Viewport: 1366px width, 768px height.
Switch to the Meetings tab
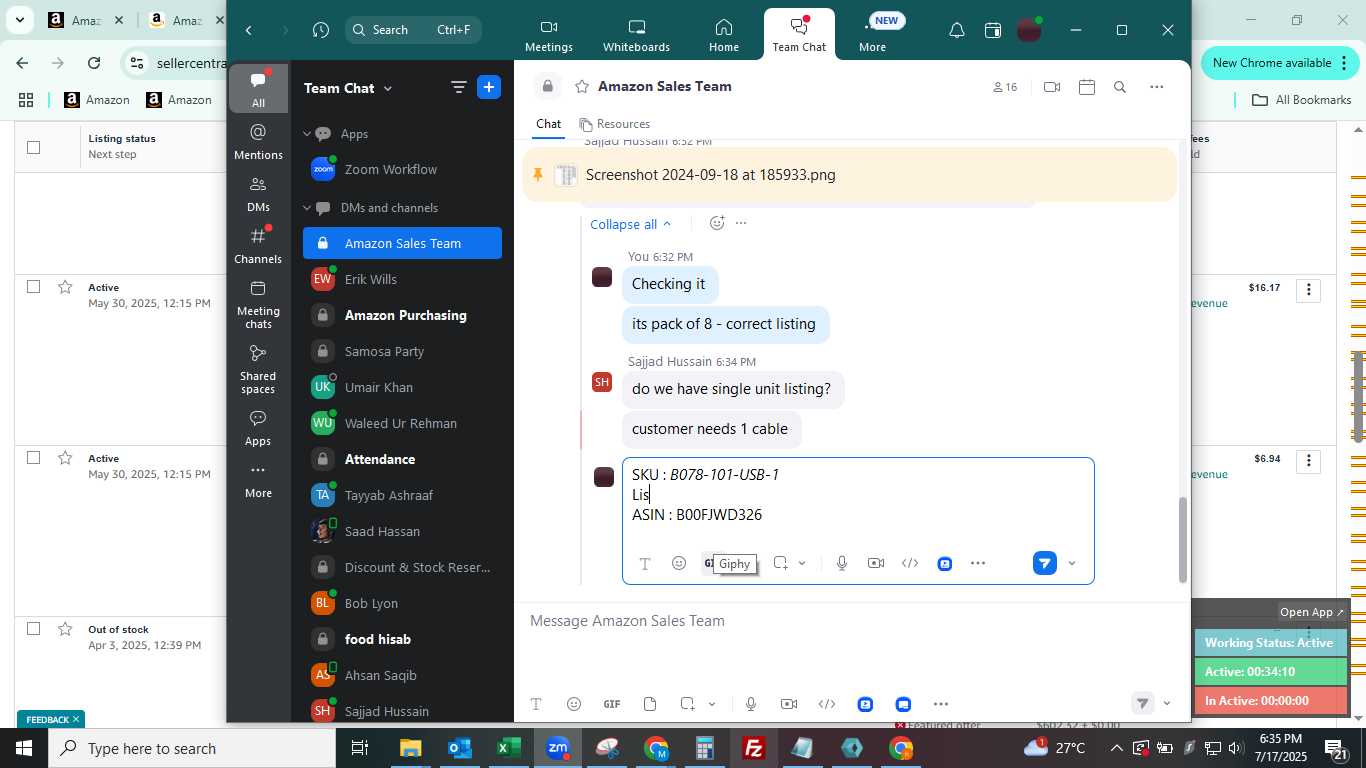click(x=549, y=35)
